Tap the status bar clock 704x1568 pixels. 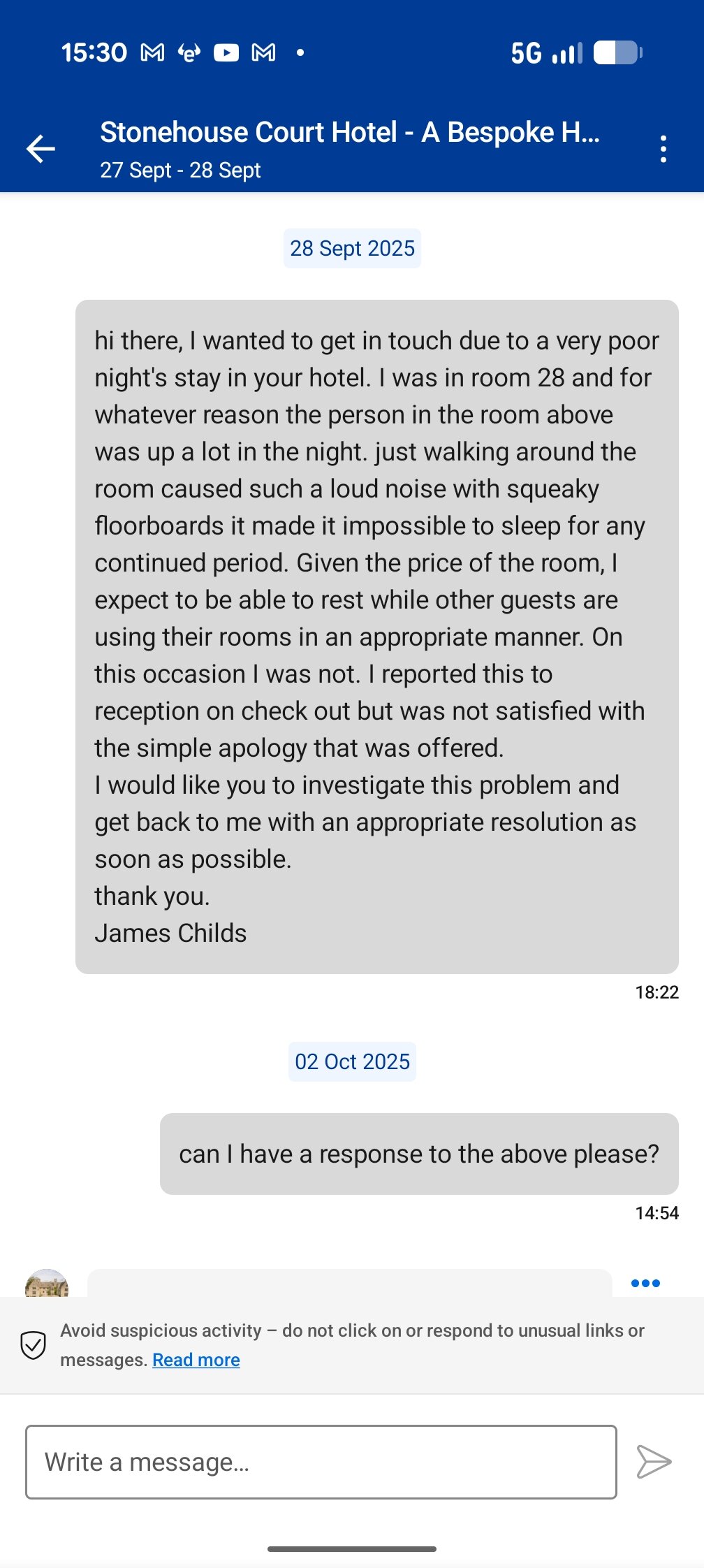[x=94, y=52]
